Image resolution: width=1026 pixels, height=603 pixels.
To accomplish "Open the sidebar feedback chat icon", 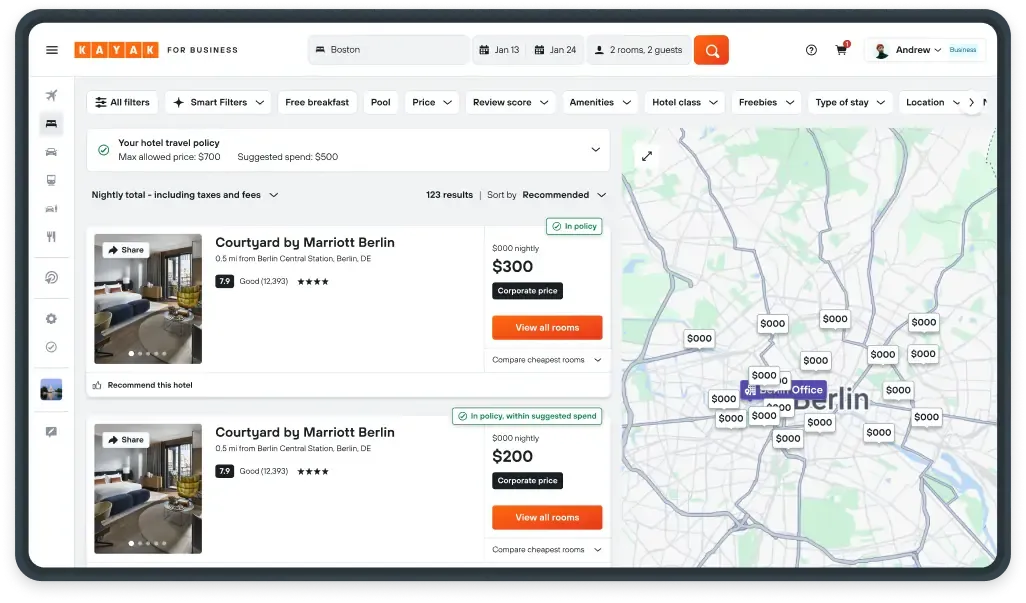I will (x=51, y=432).
